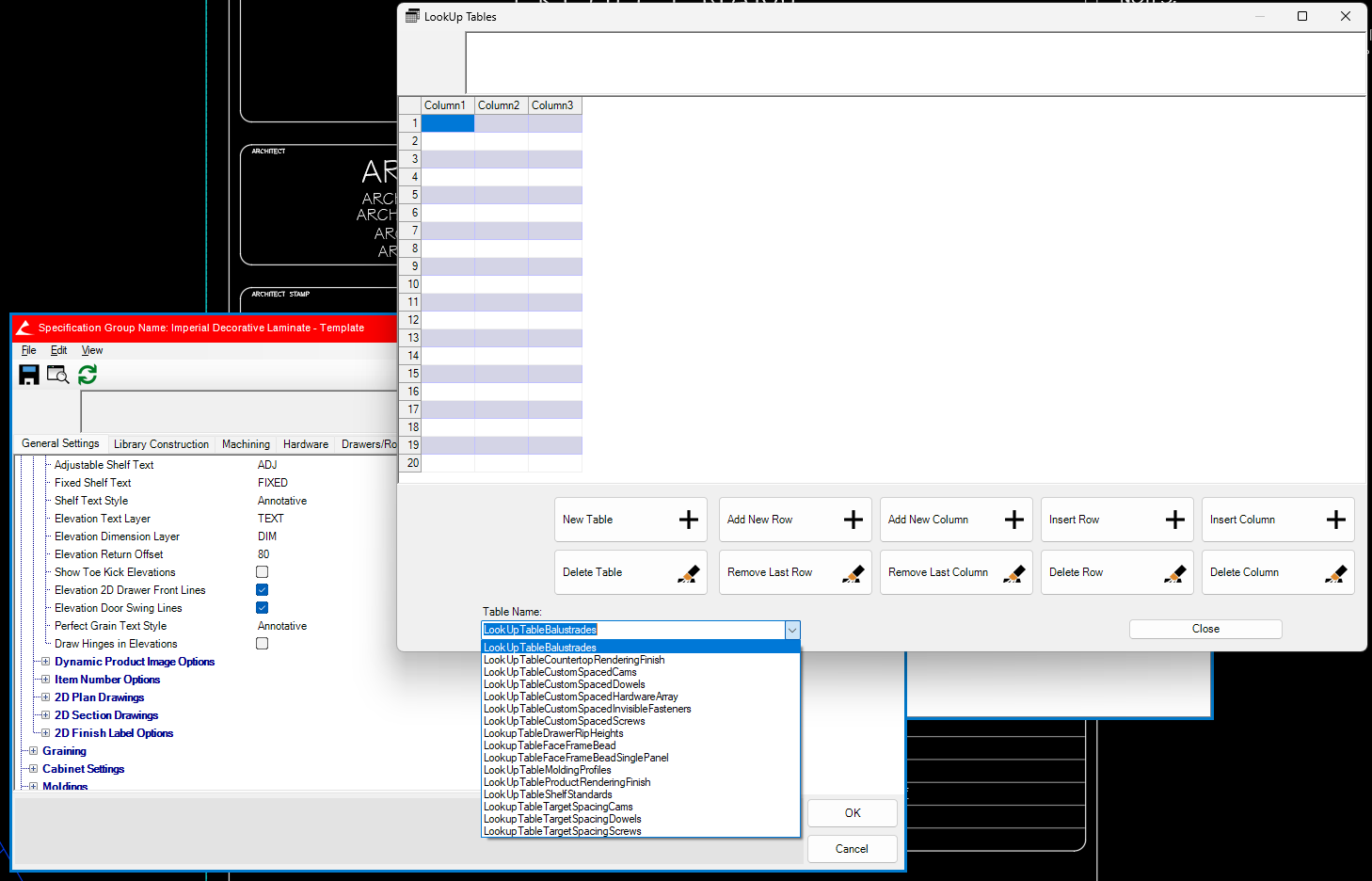Click Cancel in Specification Group window
1372x881 pixels.
coord(853,849)
